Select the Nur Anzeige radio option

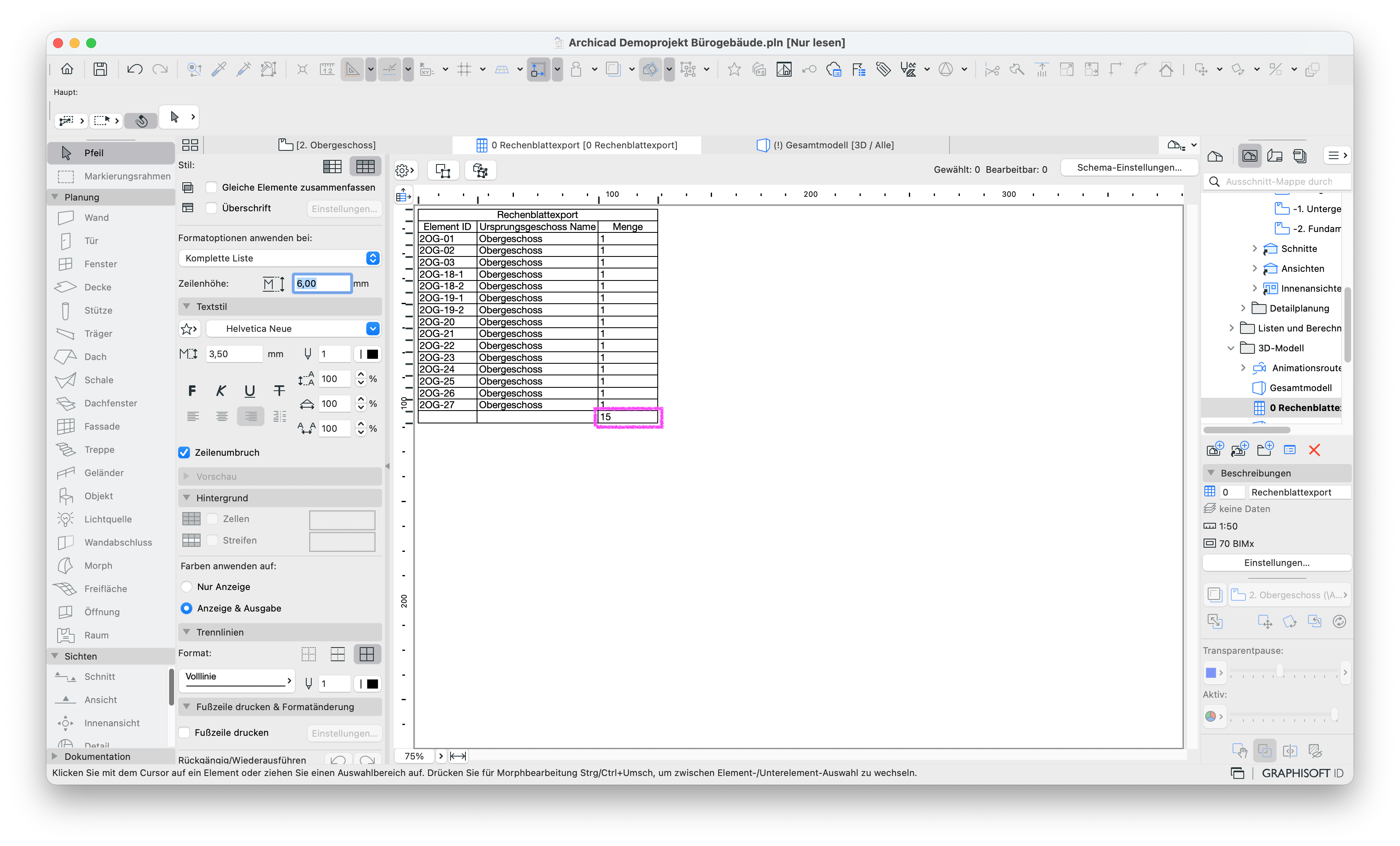pyautogui.click(x=187, y=586)
